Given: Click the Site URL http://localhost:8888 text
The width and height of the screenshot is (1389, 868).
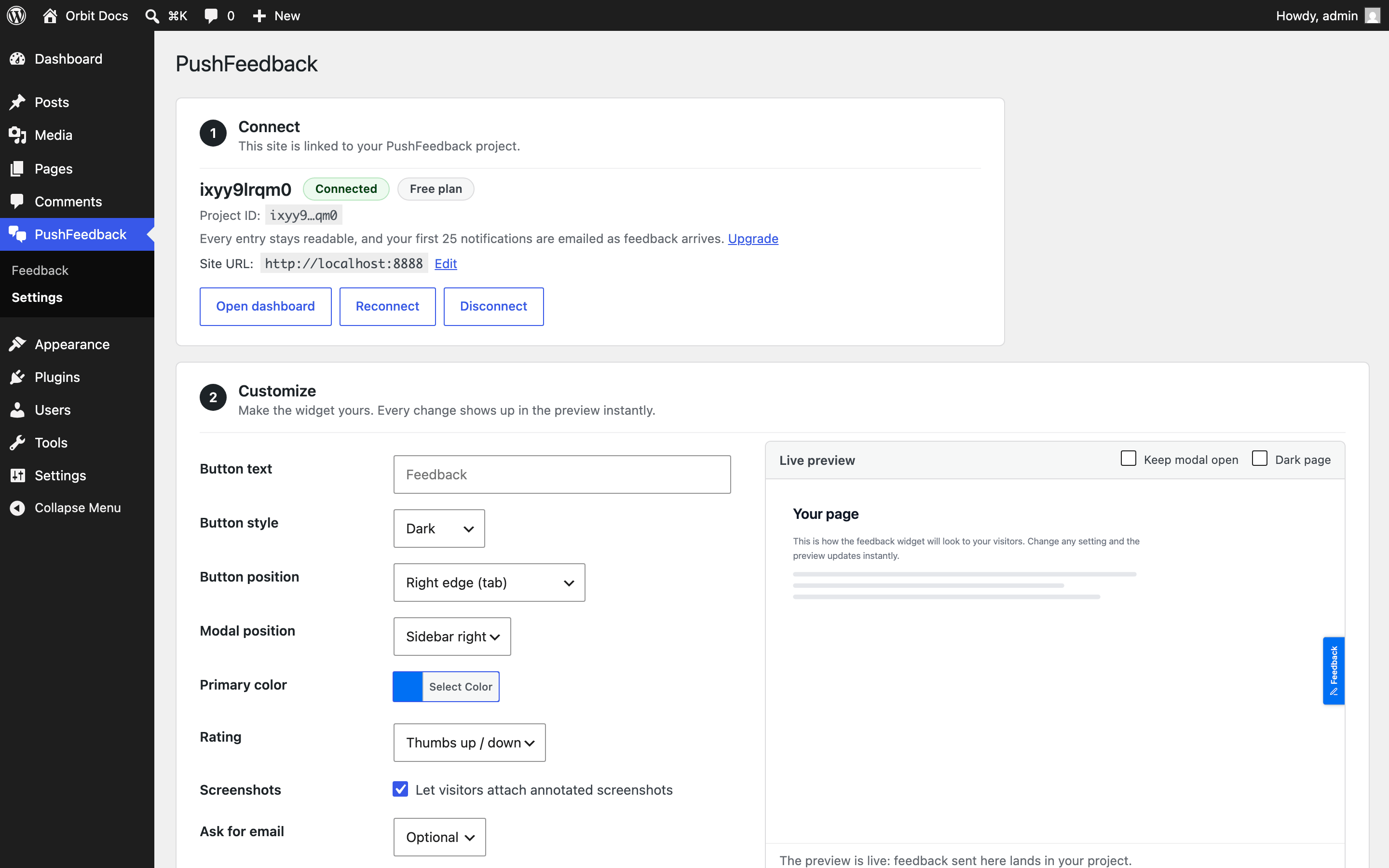Looking at the screenshot, I should (x=344, y=263).
